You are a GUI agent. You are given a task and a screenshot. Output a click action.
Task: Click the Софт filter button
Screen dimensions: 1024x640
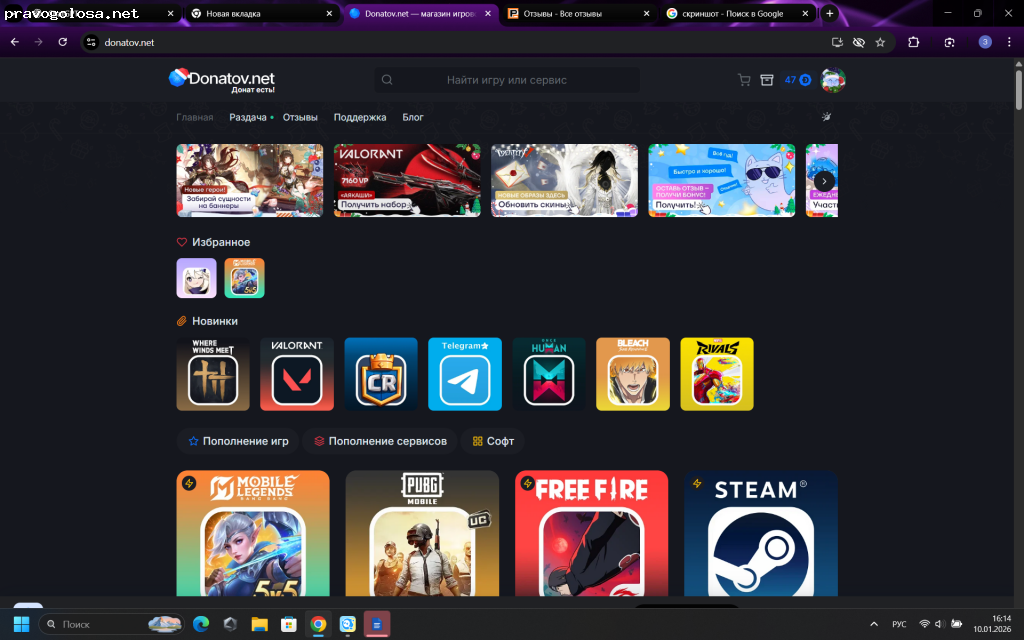click(x=493, y=441)
